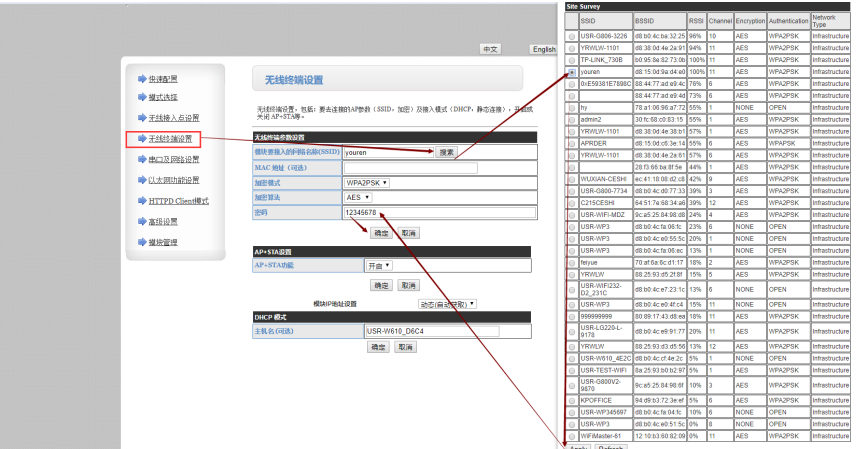The height and width of the screenshot is (449, 856).
Task: Expand the AP+STA功能 开启 dropdown
Action: click(378, 266)
